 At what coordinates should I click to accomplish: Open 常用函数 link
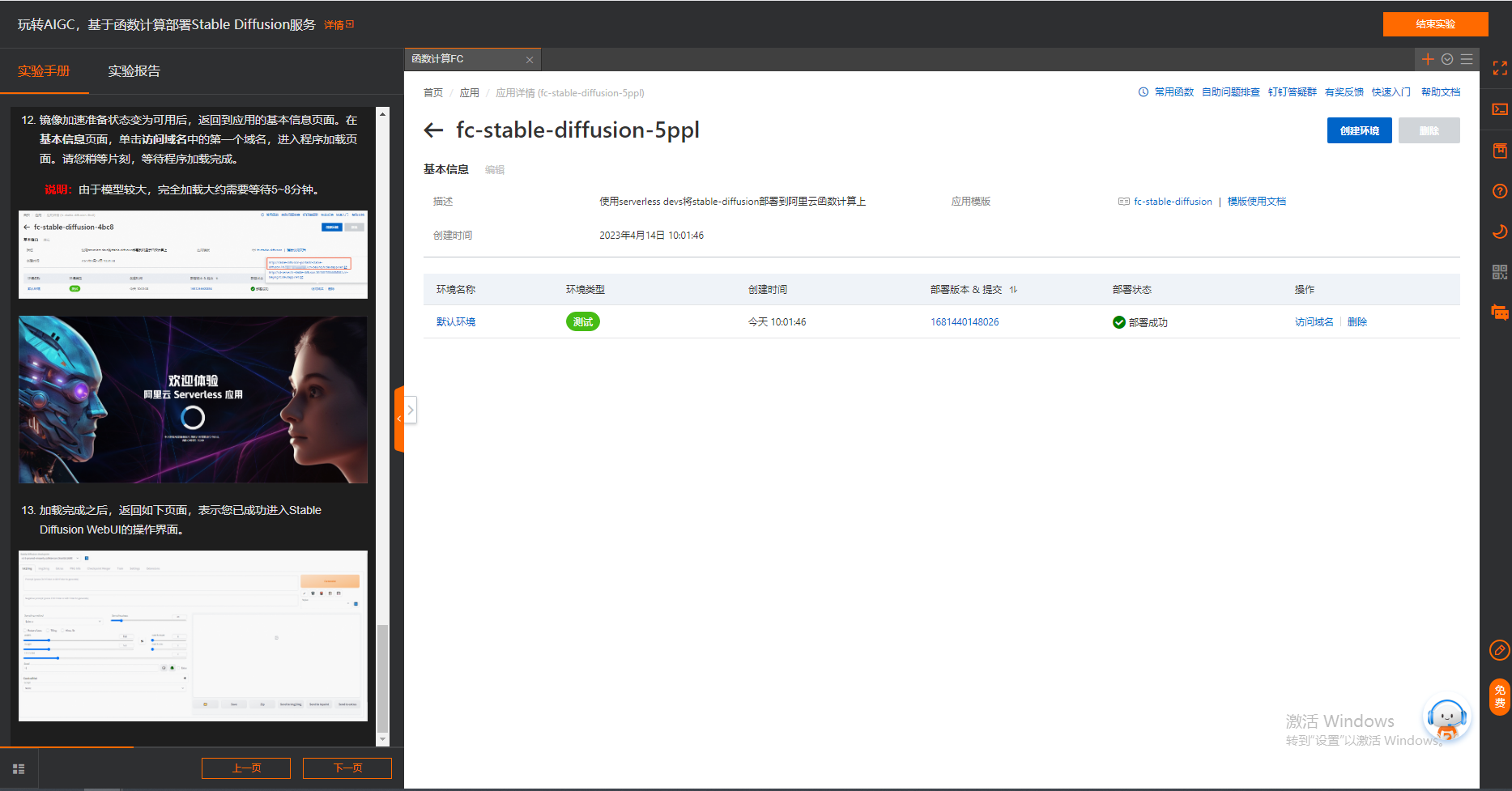(x=1174, y=92)
